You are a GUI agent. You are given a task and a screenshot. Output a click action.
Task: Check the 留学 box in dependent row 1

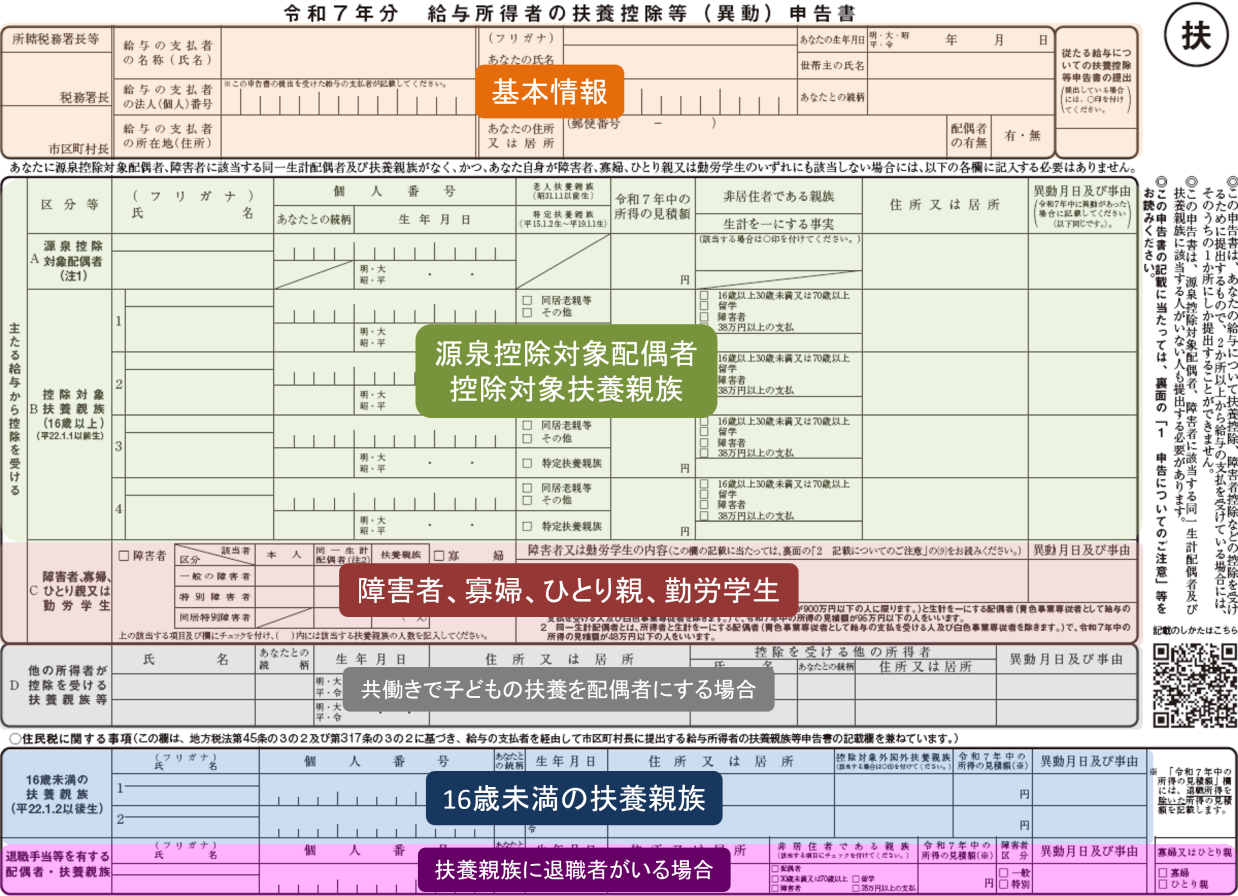[x=704, y=306]
